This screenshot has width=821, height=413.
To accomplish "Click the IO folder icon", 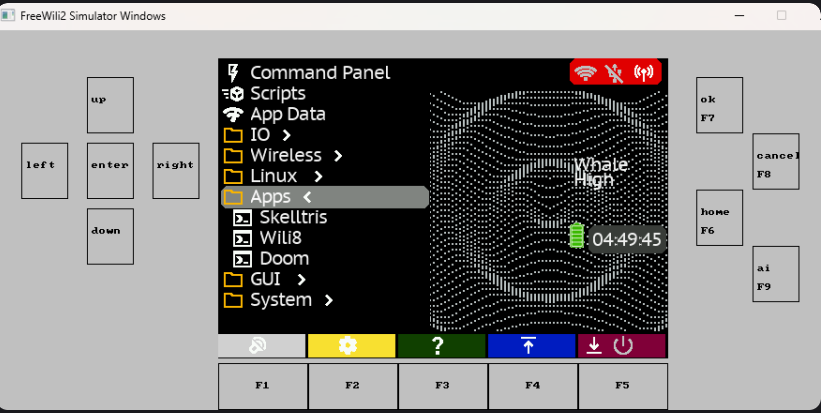I will [x=233, y=135].
